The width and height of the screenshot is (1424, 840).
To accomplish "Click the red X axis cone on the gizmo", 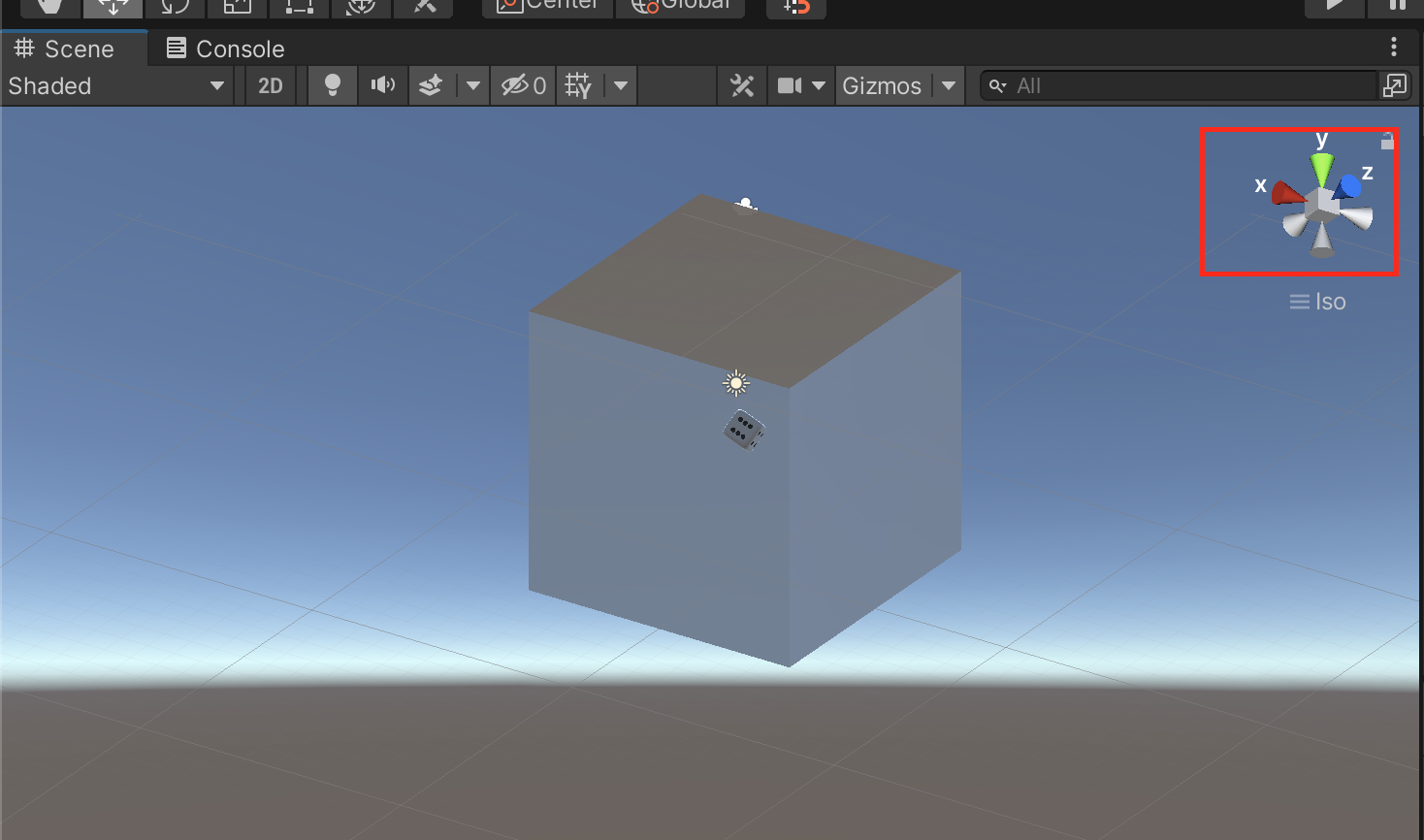I will coord(1287,194).
